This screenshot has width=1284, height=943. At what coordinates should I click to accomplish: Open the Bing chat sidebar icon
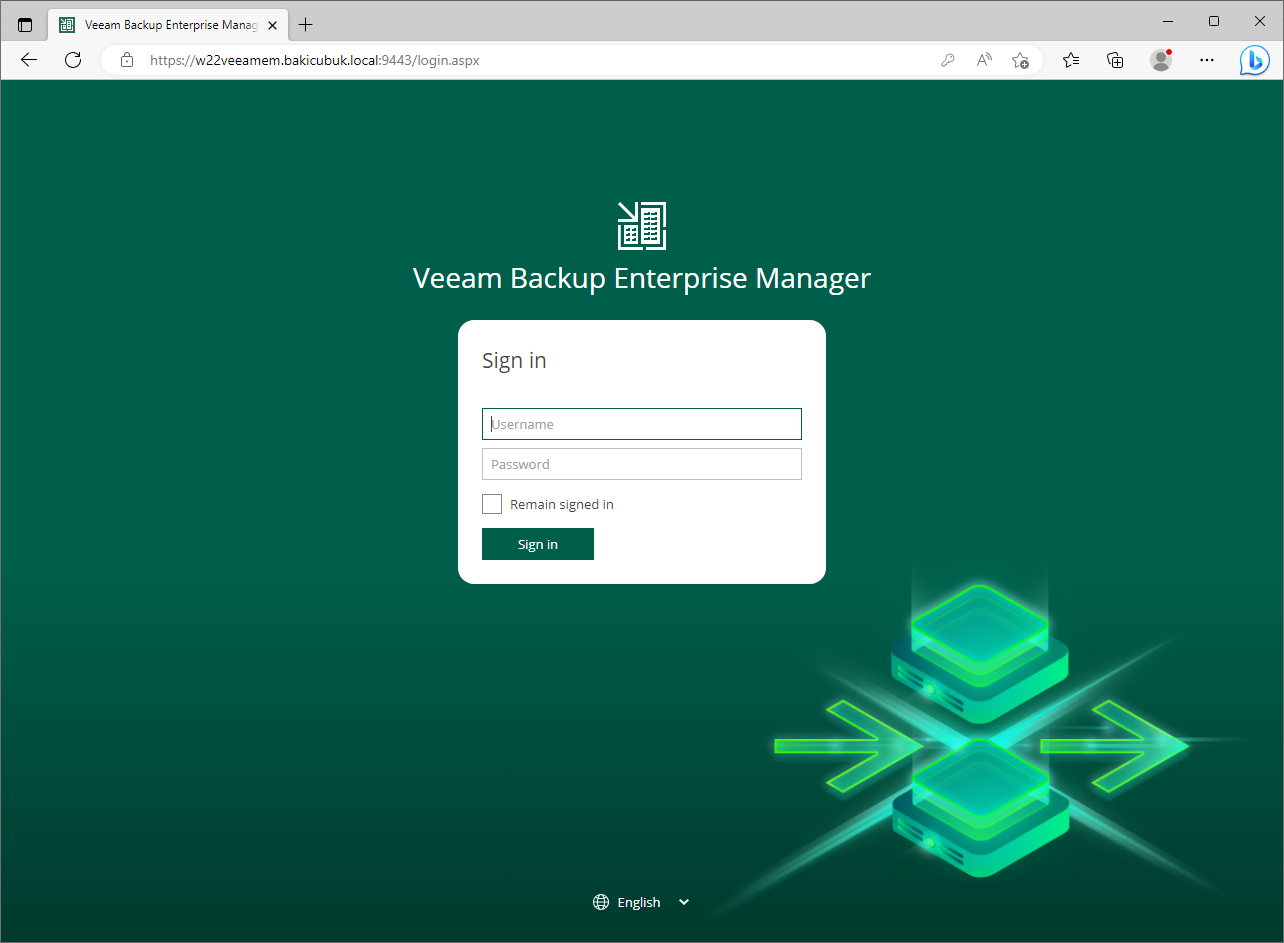point(1254,60)
